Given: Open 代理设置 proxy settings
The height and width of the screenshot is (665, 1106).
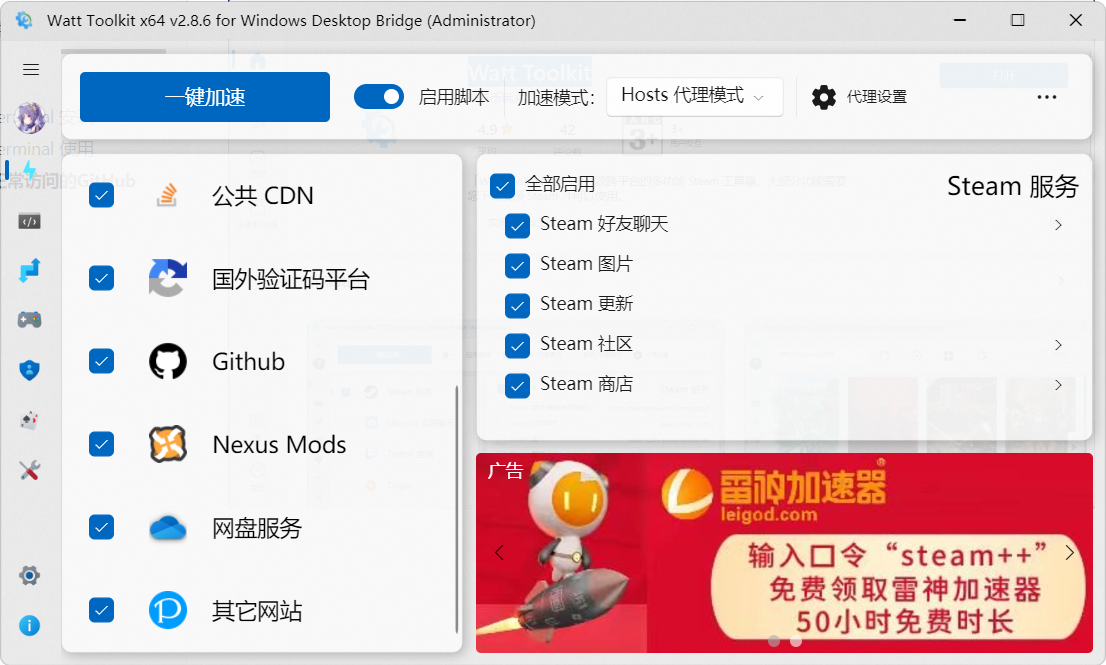Looking at the screenshot, I should pyautogui.click(x=859, y=97).
